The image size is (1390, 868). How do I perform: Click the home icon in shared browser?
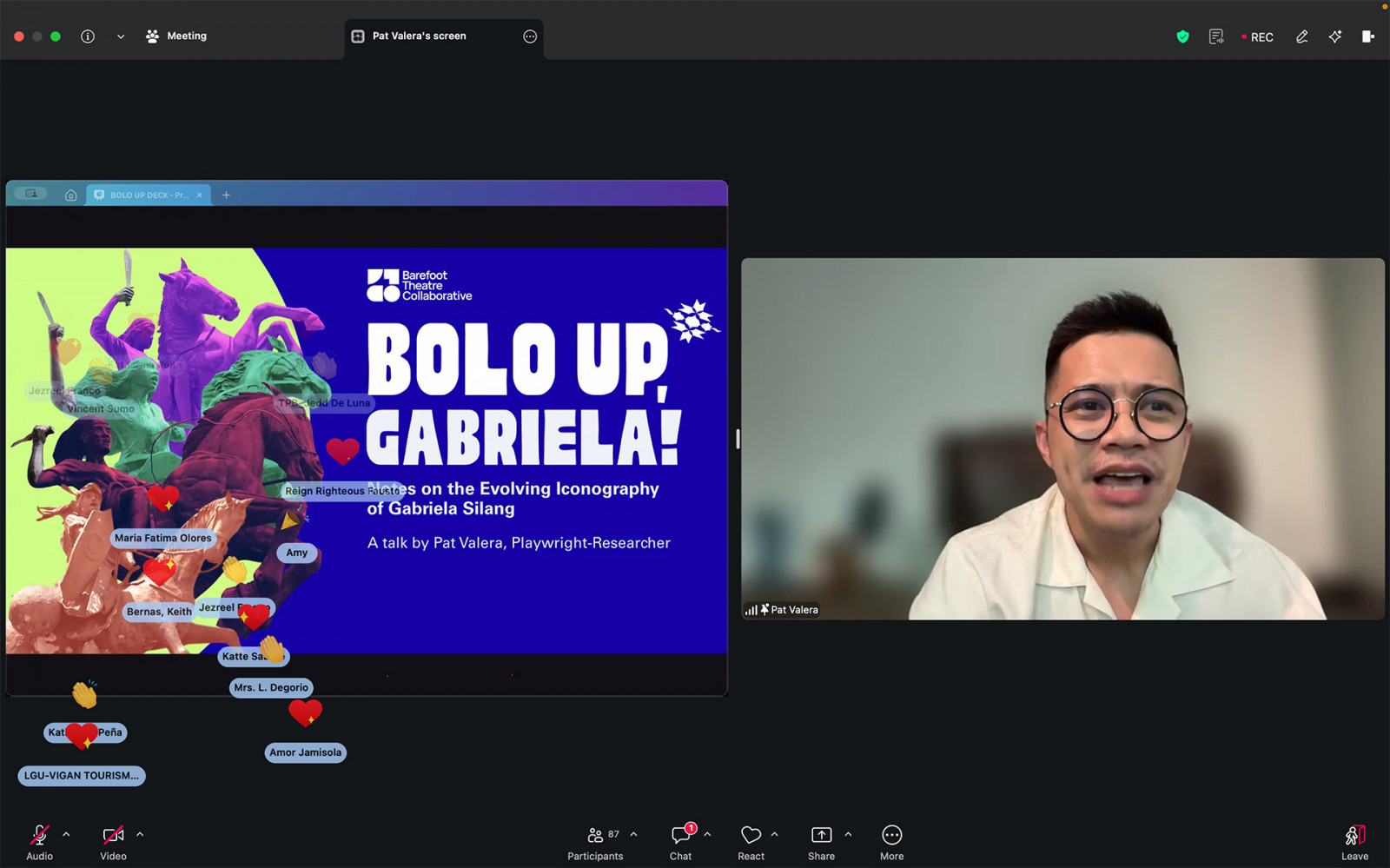coord(71,195)
